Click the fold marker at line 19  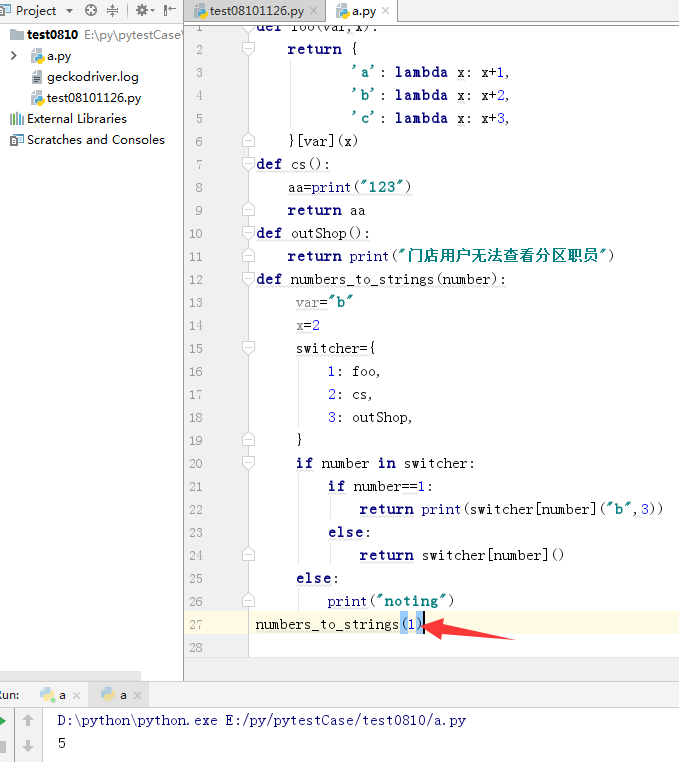point(248,441)
